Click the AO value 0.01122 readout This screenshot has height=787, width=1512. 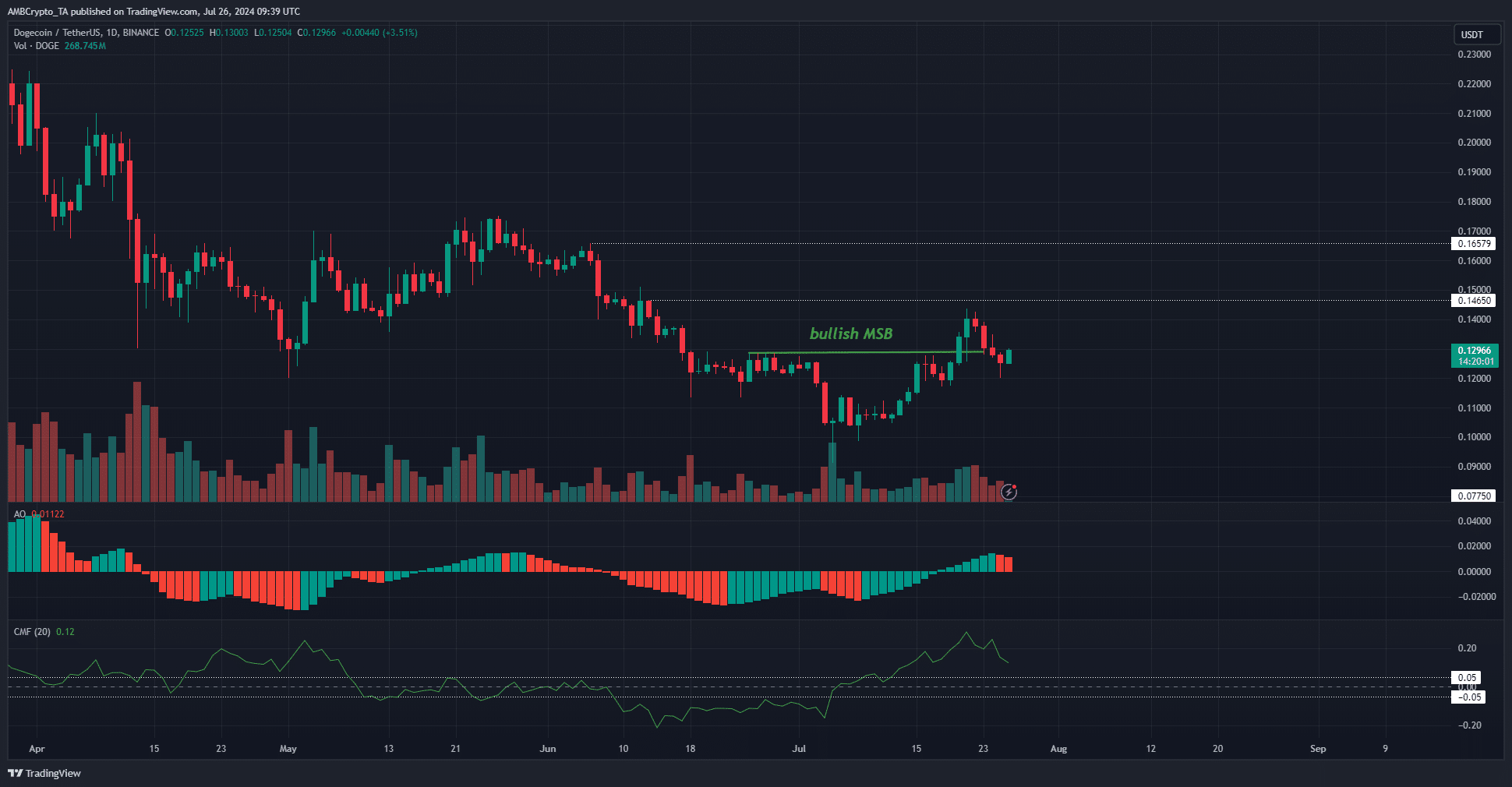click(48, 514)
